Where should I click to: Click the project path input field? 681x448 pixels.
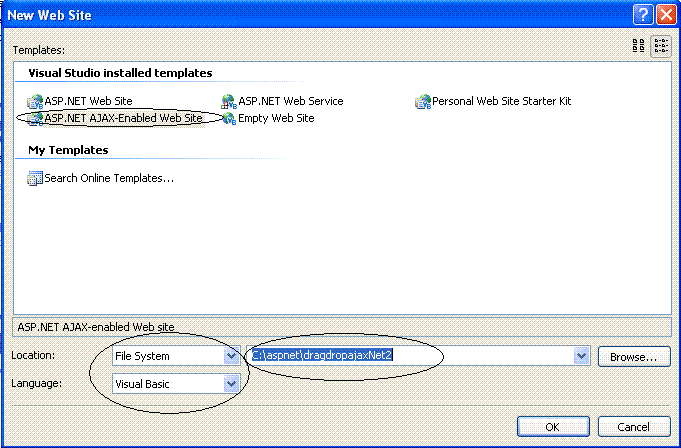(x=418, y=356)
